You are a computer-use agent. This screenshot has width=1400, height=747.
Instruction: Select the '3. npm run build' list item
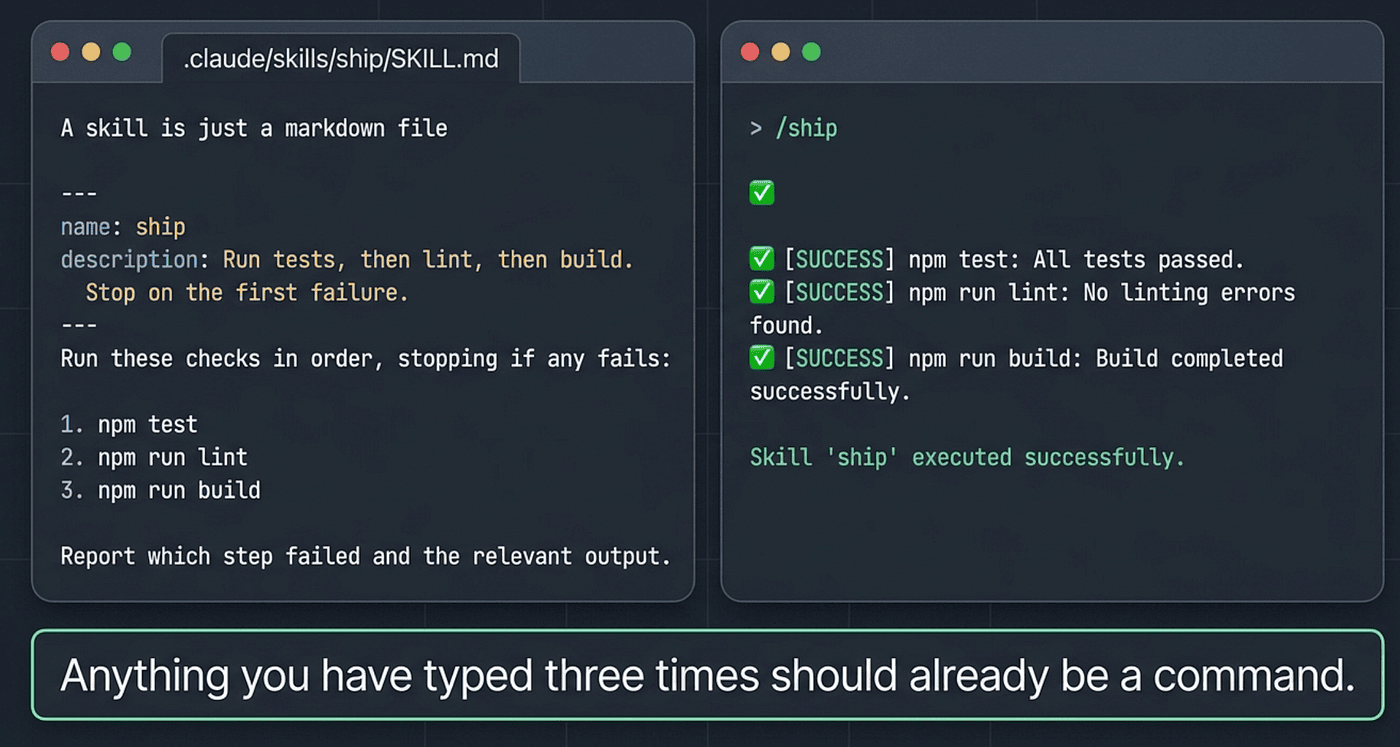pyautogui.click(x=160, y=490)
